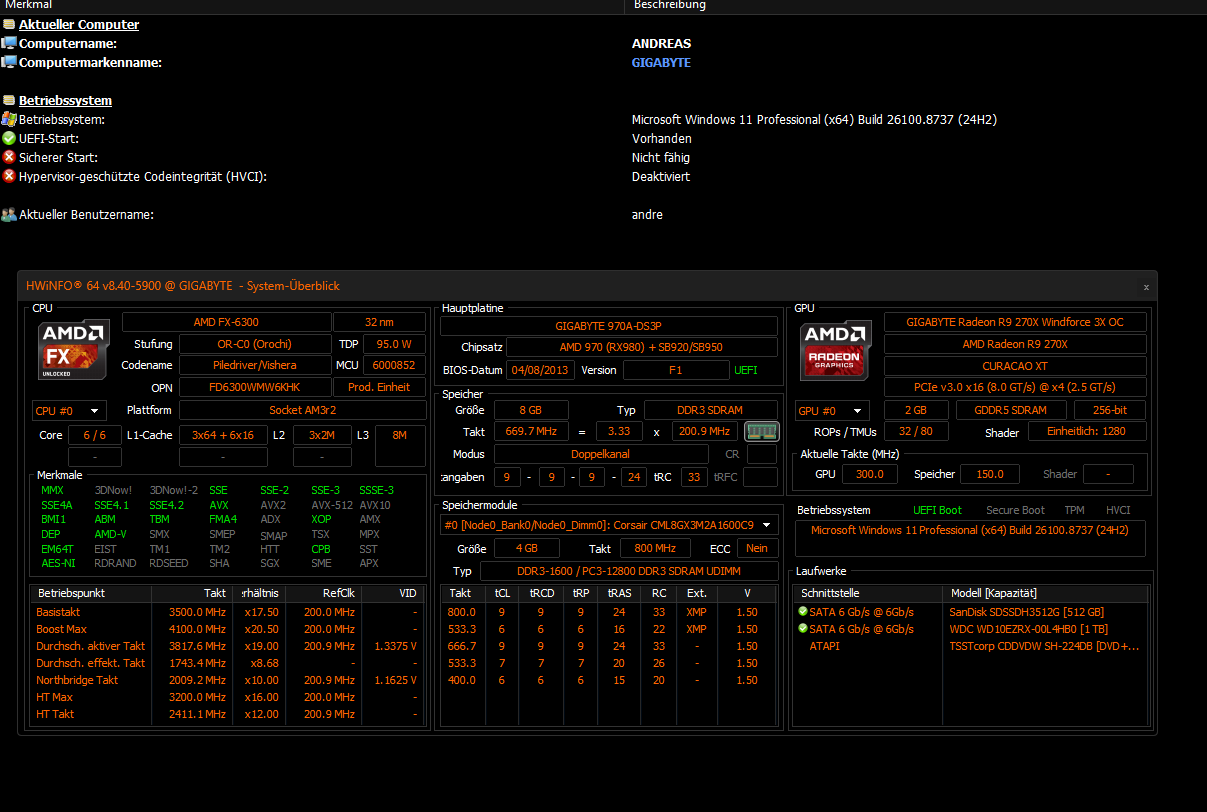Click the GIGABYTE Radeon R9 270X Windforce field

(1015, 322)
